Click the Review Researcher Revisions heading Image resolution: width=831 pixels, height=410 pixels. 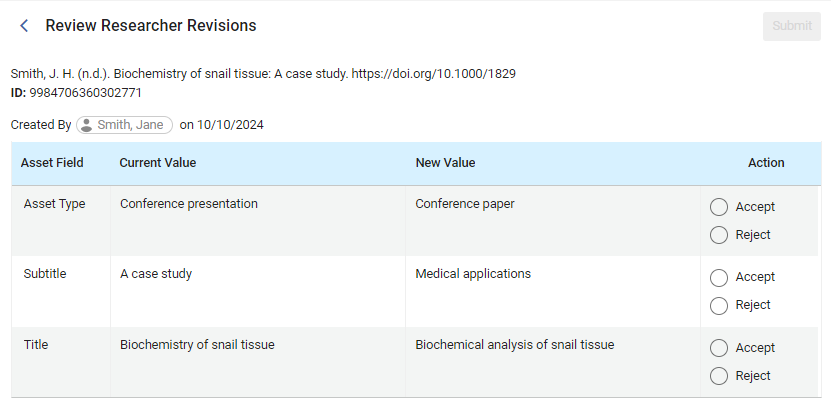(x=151, y=26)
